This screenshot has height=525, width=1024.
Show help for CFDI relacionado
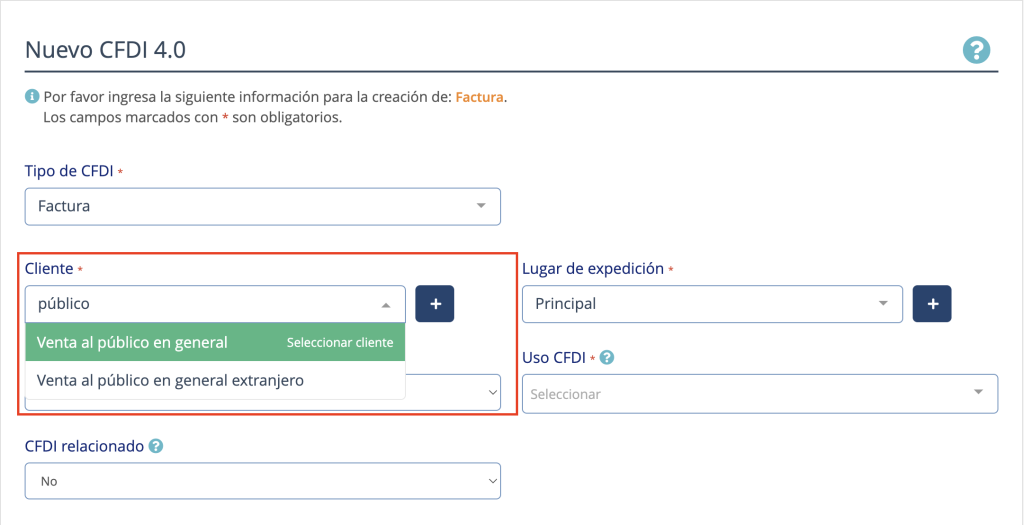(x=156, y=447)
